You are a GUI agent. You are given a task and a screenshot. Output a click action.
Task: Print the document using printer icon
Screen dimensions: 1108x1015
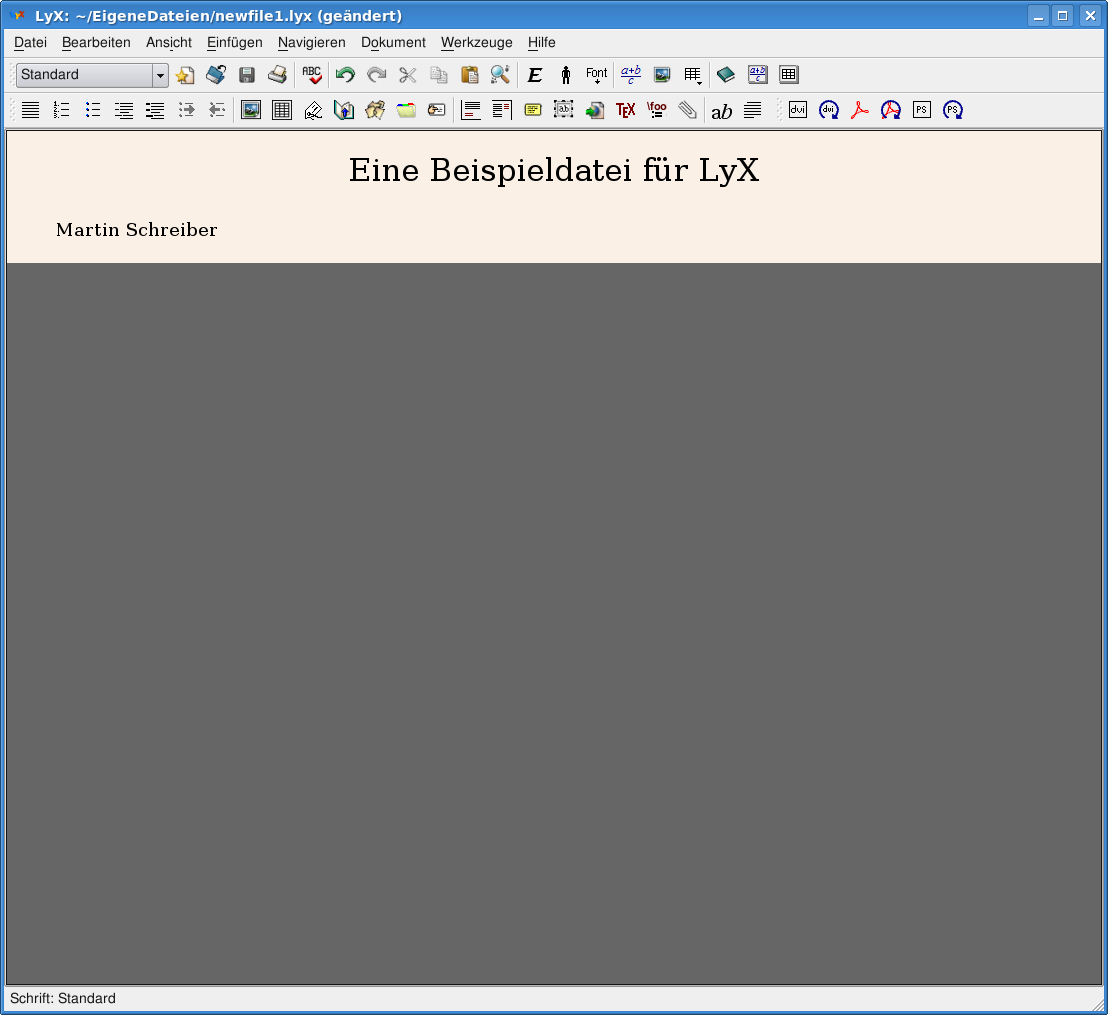[278, 75]
